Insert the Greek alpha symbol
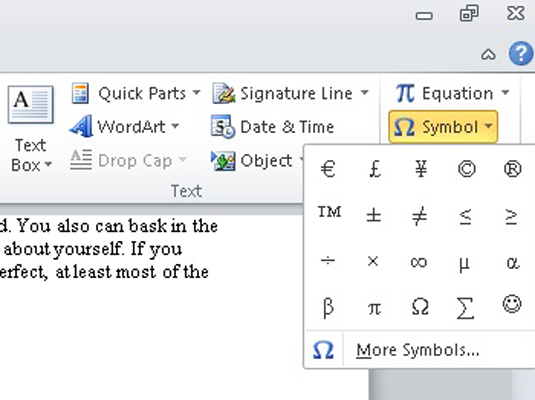This screenshot has height=400, width=535. coord(512,262)
